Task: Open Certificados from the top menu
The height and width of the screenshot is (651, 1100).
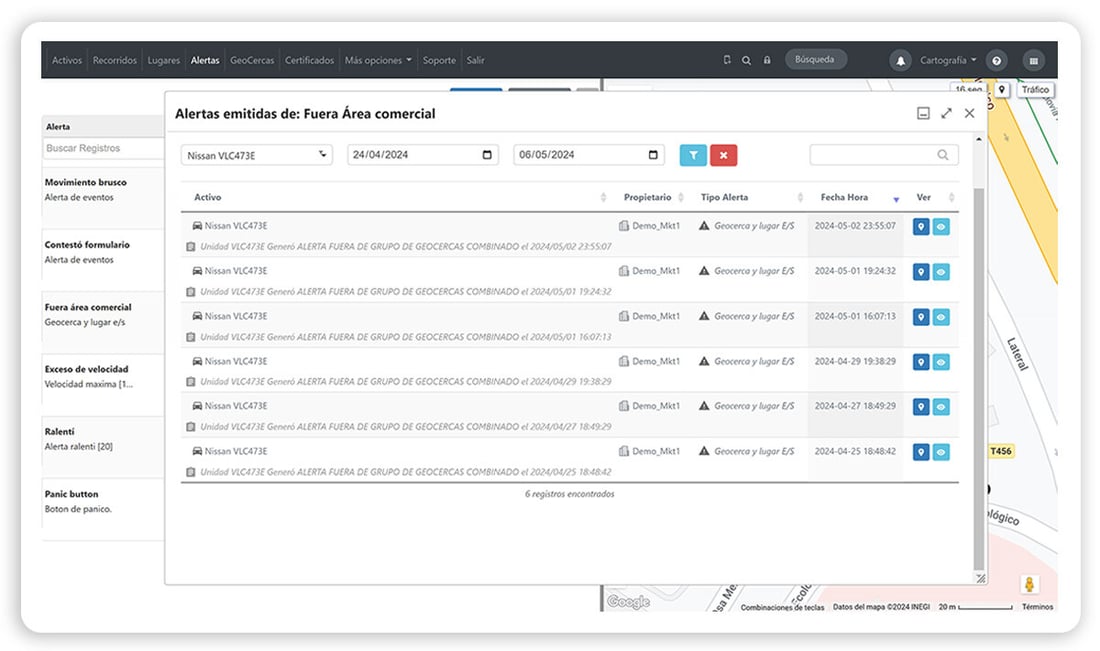Action: (x=309, y=60)
